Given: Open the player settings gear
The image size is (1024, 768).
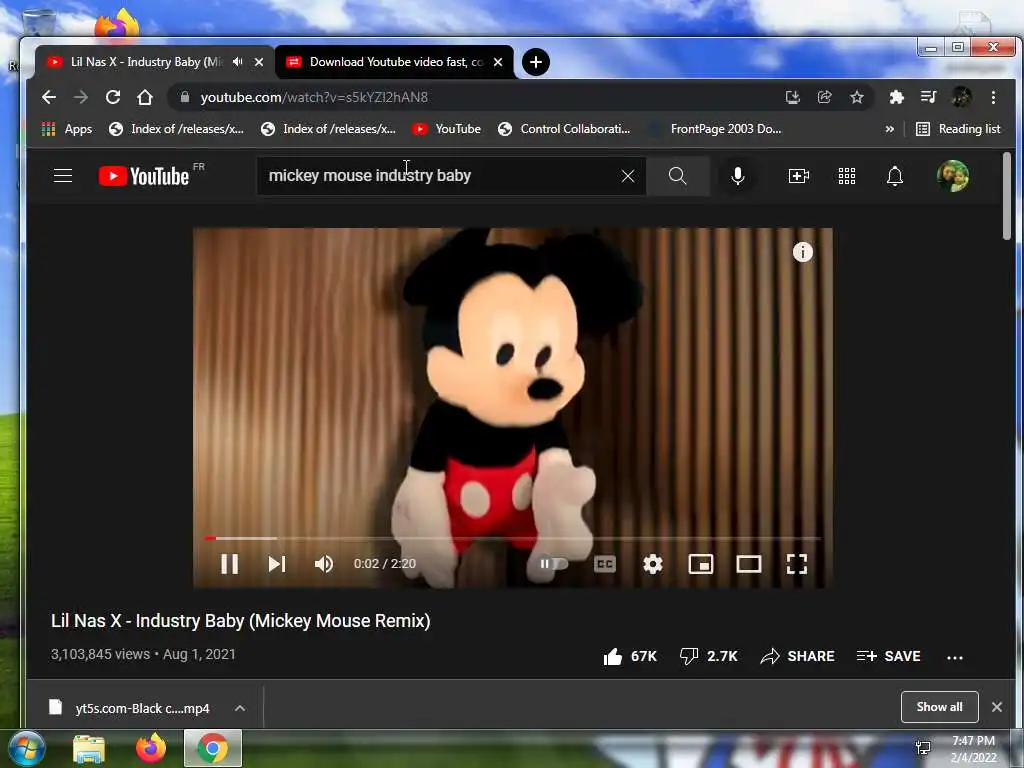Looking at the screenshot, I should pos(652,564).
